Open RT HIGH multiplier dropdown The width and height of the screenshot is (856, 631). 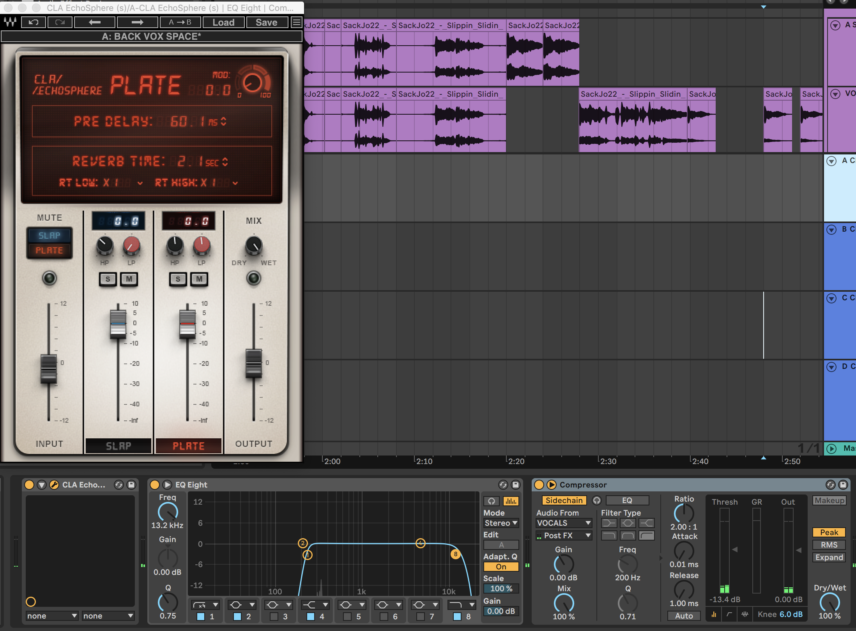tap(235, 183)
